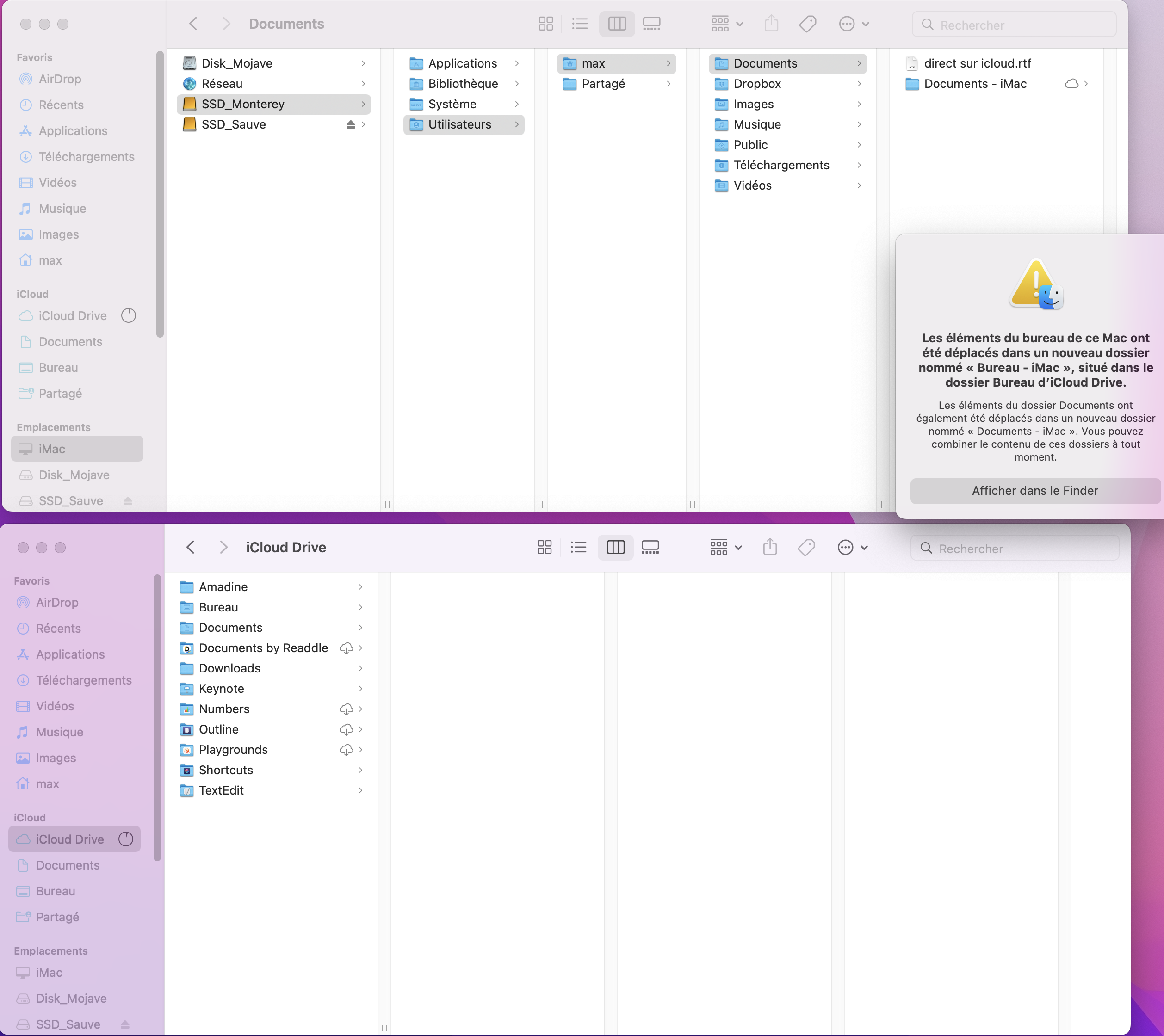The width and height of the screenshot is (1164, 1036).
Task: Select direct sur icloud.rtf file
Action: 977,63
